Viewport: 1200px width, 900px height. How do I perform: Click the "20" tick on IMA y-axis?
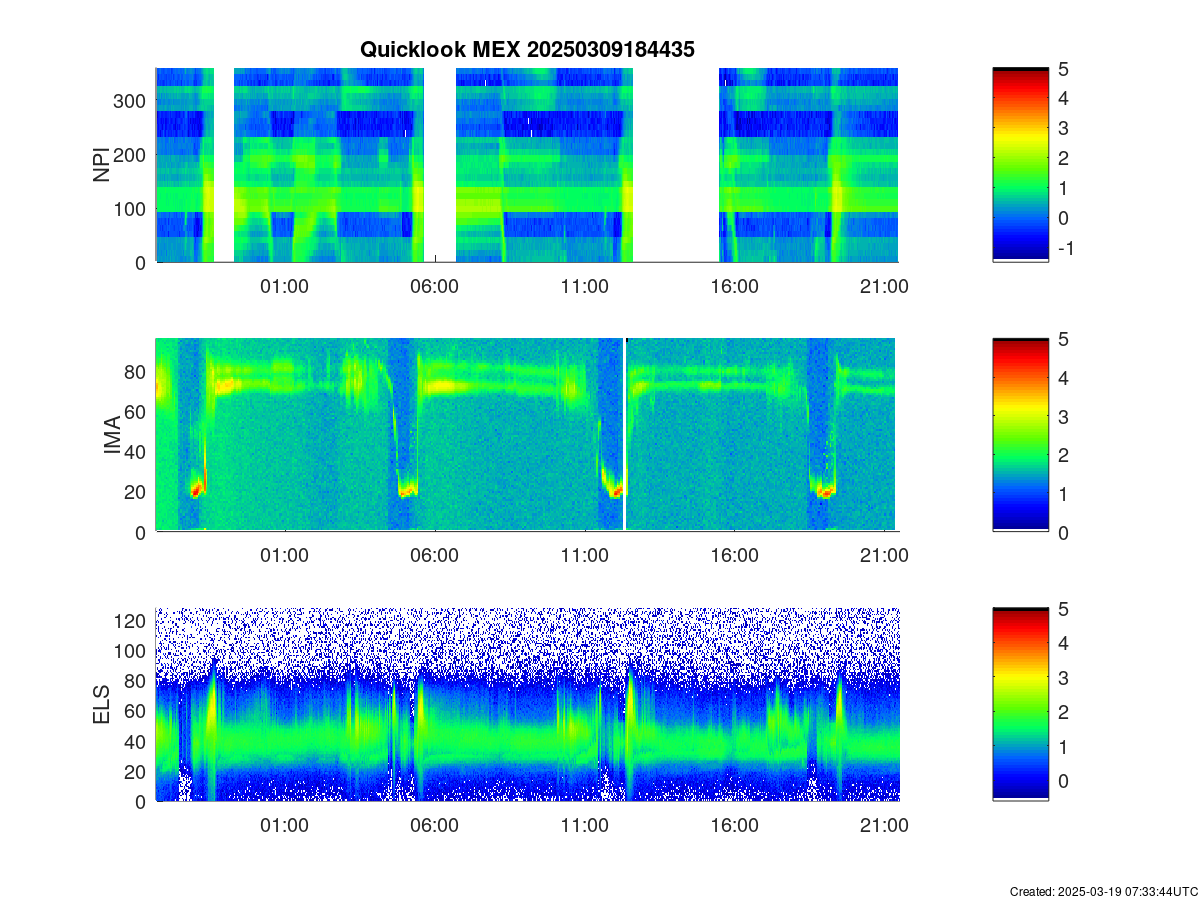tap(137, 492)
